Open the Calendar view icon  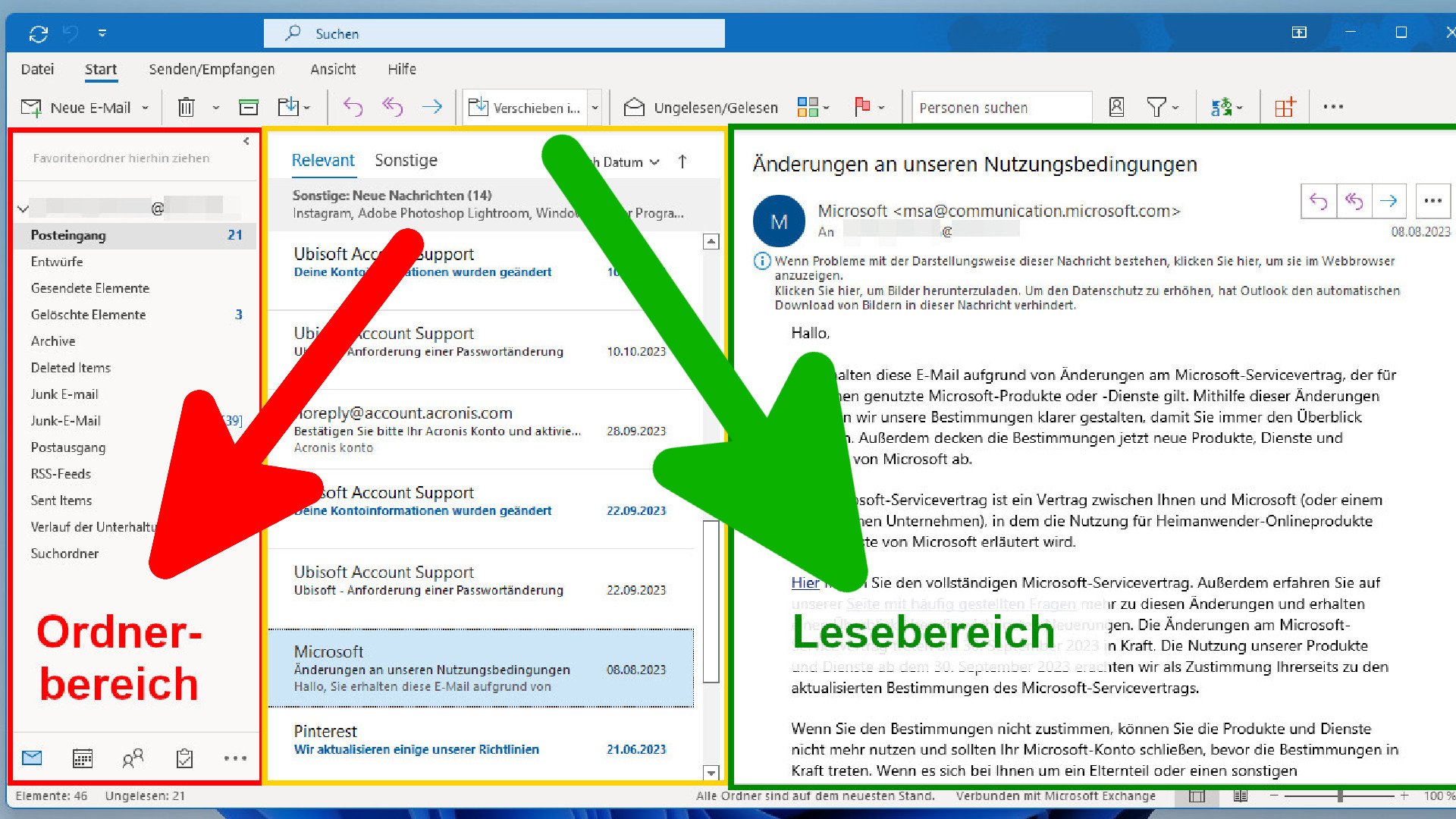83,758
